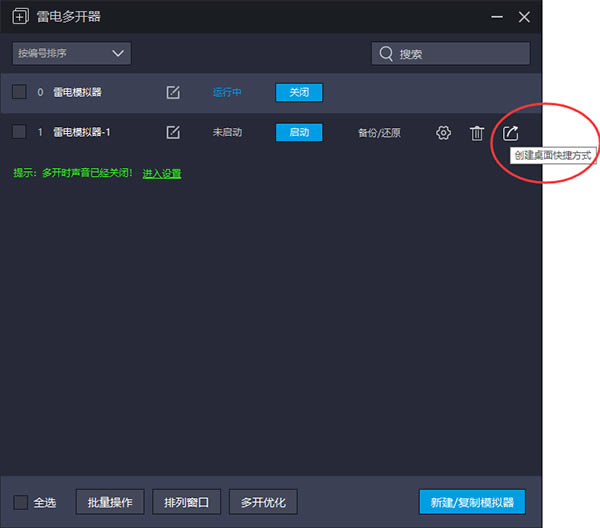Minimize the 雷电多开器 window
Screen dimensions: 600x528
(497, 17)
